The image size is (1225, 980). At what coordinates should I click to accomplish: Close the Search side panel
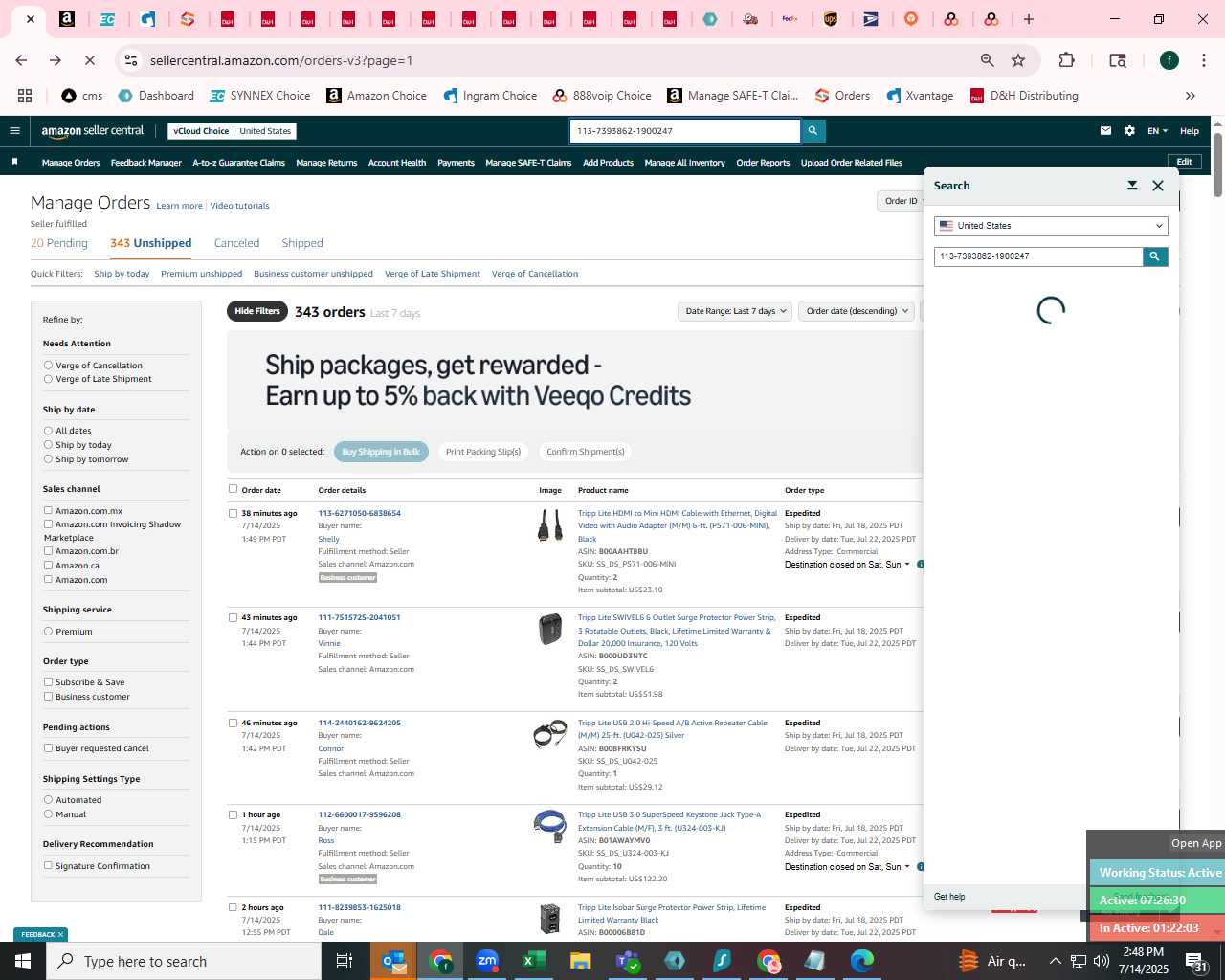click(x=1158, y=186)
